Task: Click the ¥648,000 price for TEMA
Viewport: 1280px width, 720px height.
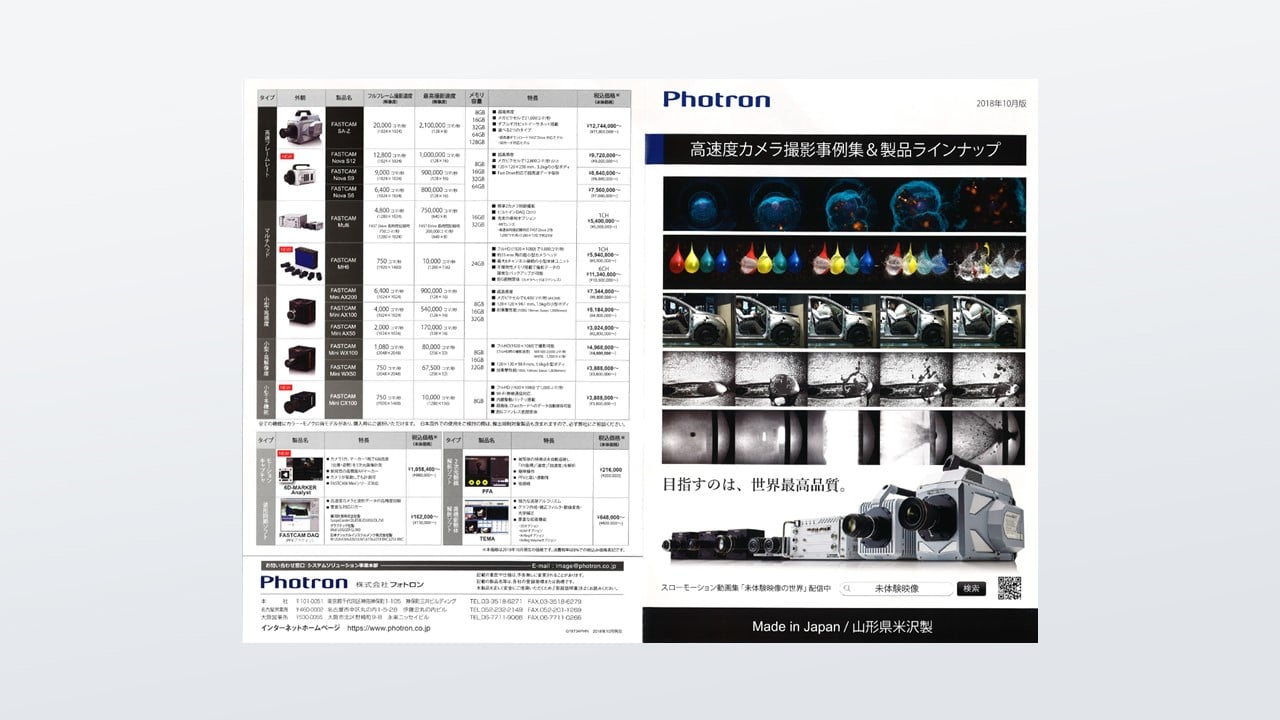Action: tap(610, 517)
